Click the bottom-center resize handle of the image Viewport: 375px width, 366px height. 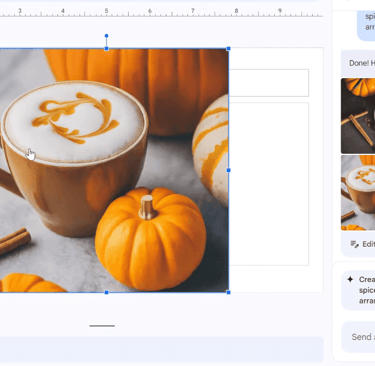click(x=106, y=292)
